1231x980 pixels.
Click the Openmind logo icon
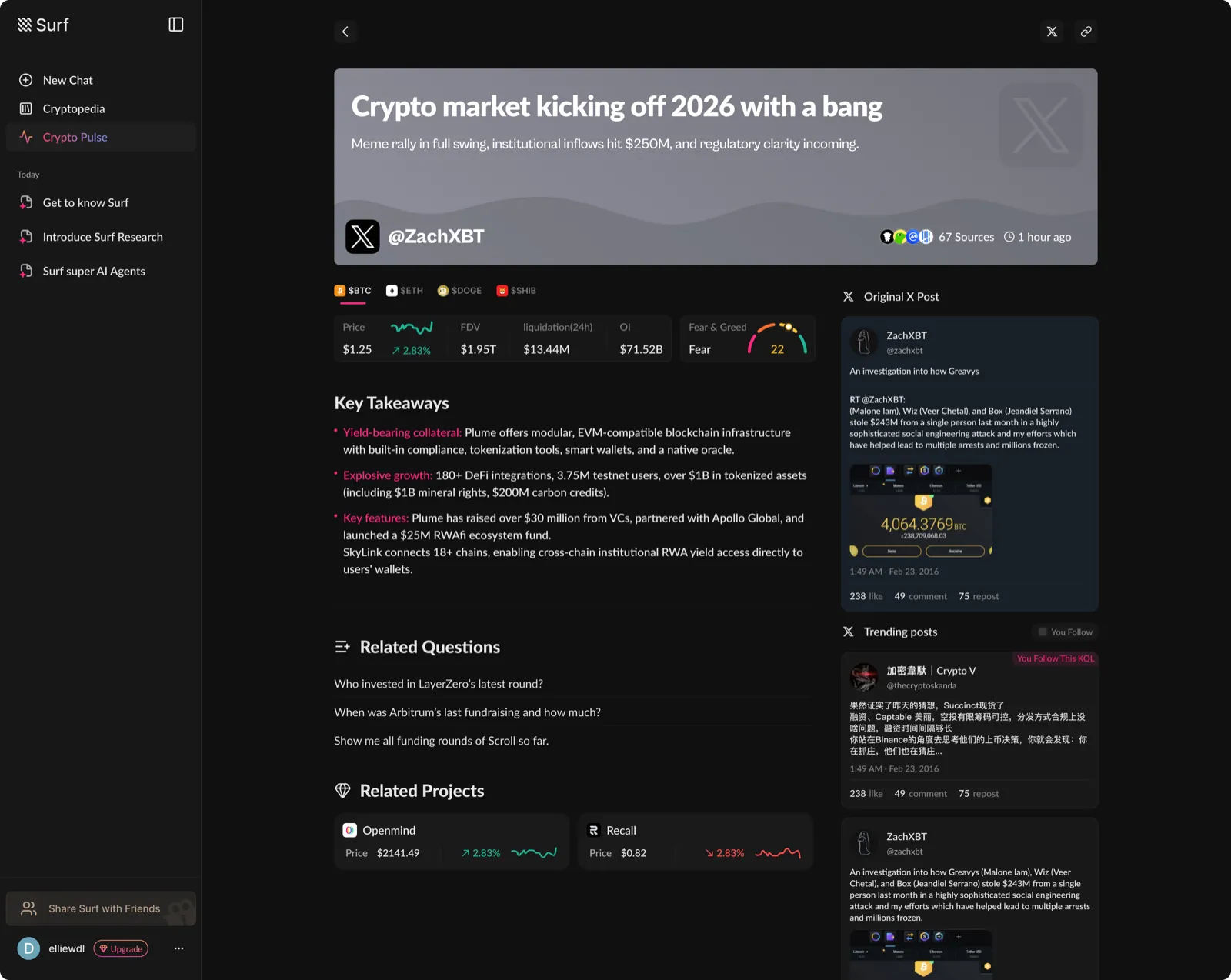(349, 830)
